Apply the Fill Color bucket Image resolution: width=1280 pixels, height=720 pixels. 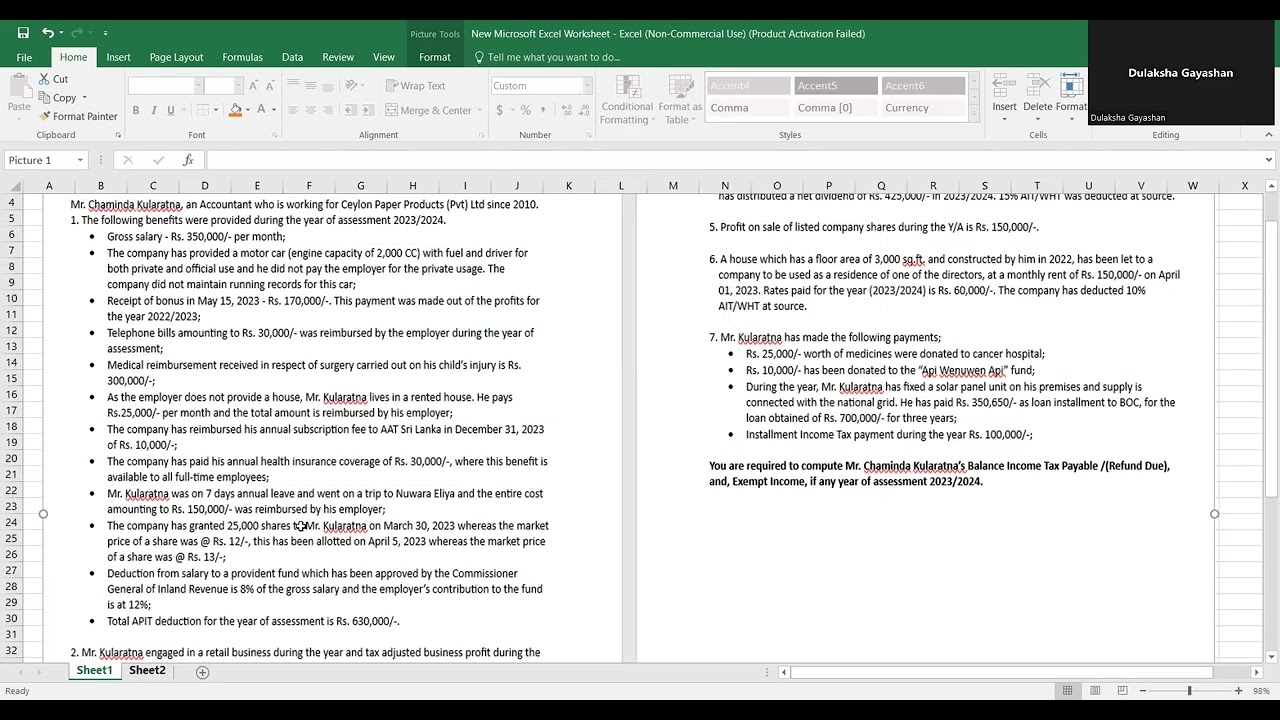tap(236, 110)
